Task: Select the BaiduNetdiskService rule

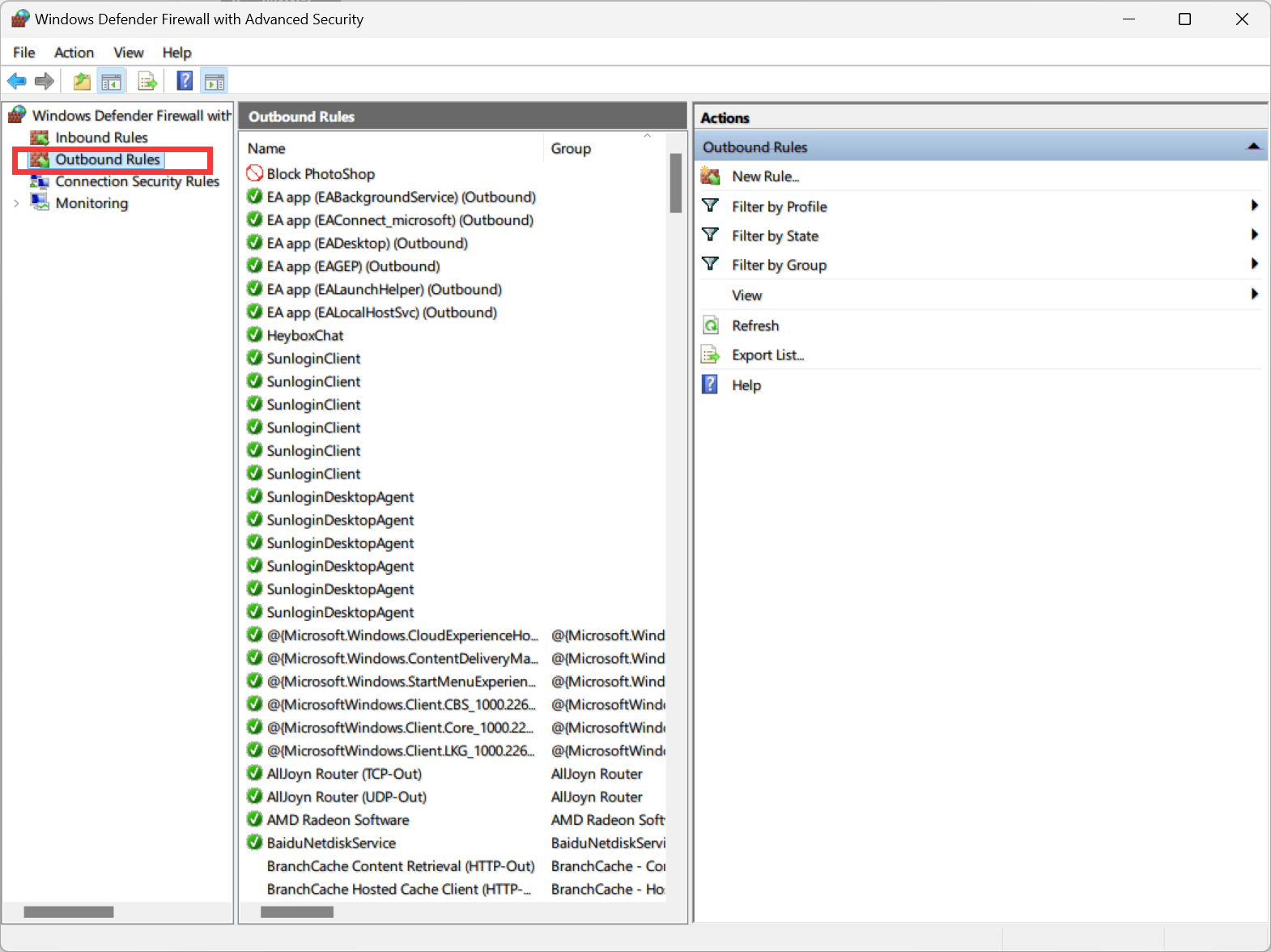Action: [331, 843]
